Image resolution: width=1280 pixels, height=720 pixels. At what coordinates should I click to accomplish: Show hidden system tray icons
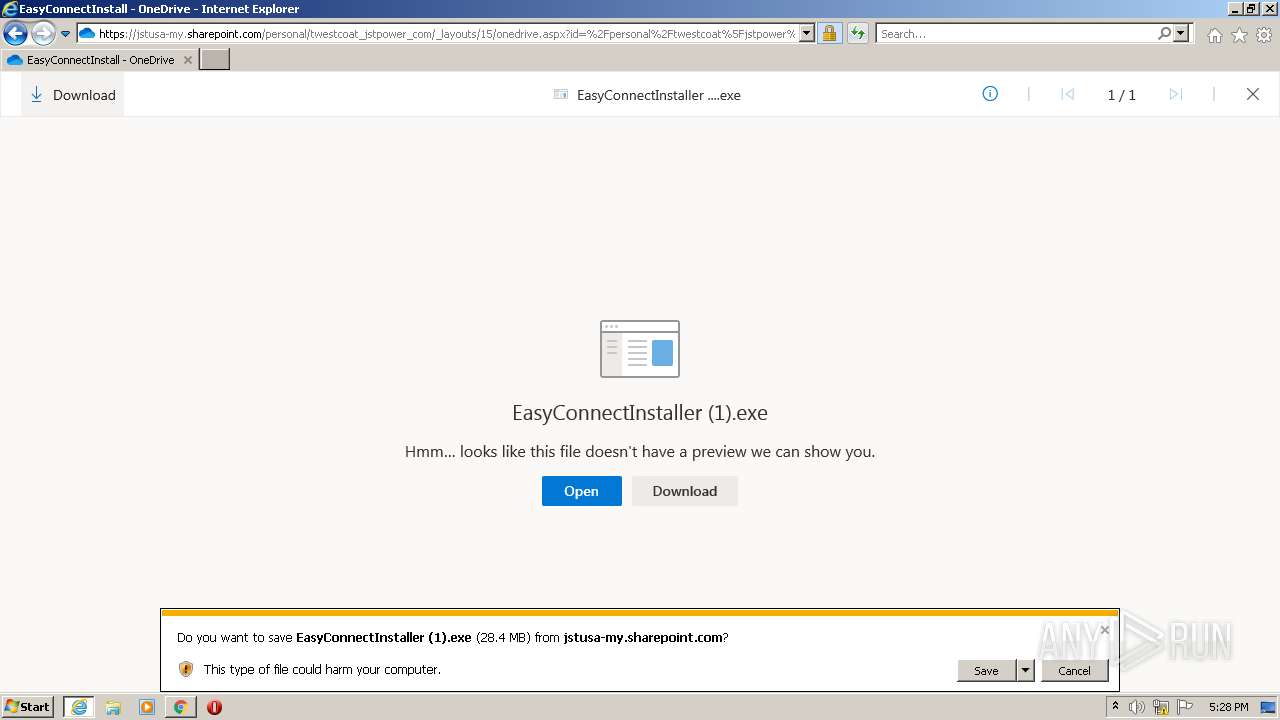1115,707
